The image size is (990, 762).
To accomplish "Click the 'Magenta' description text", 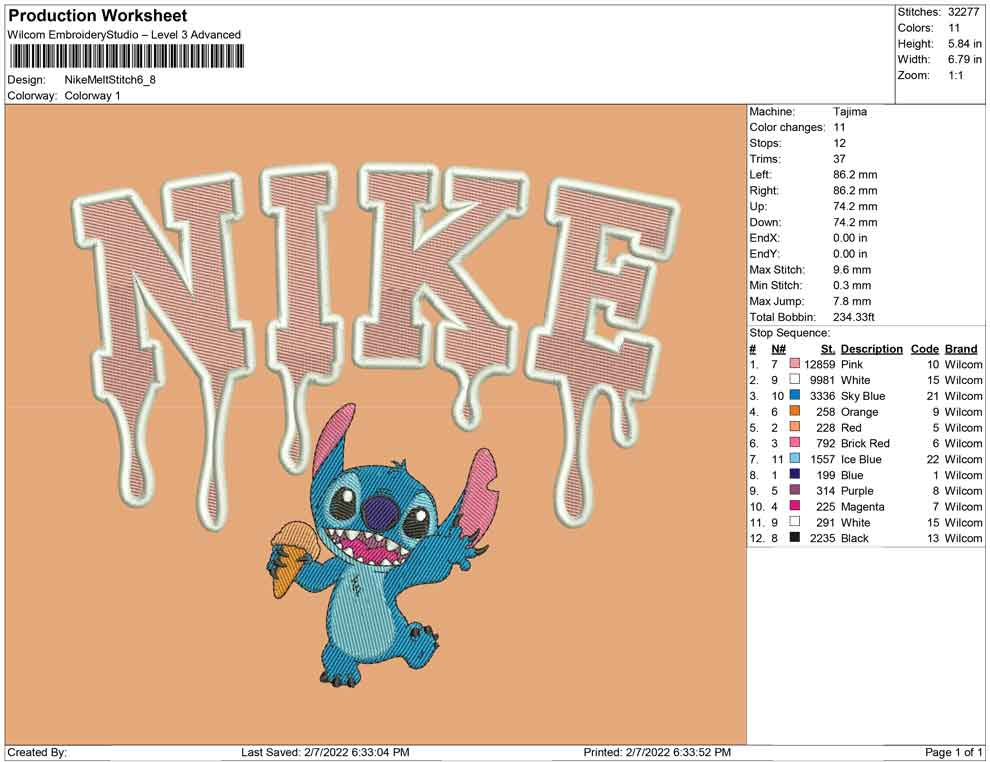I will pos(862,506).
